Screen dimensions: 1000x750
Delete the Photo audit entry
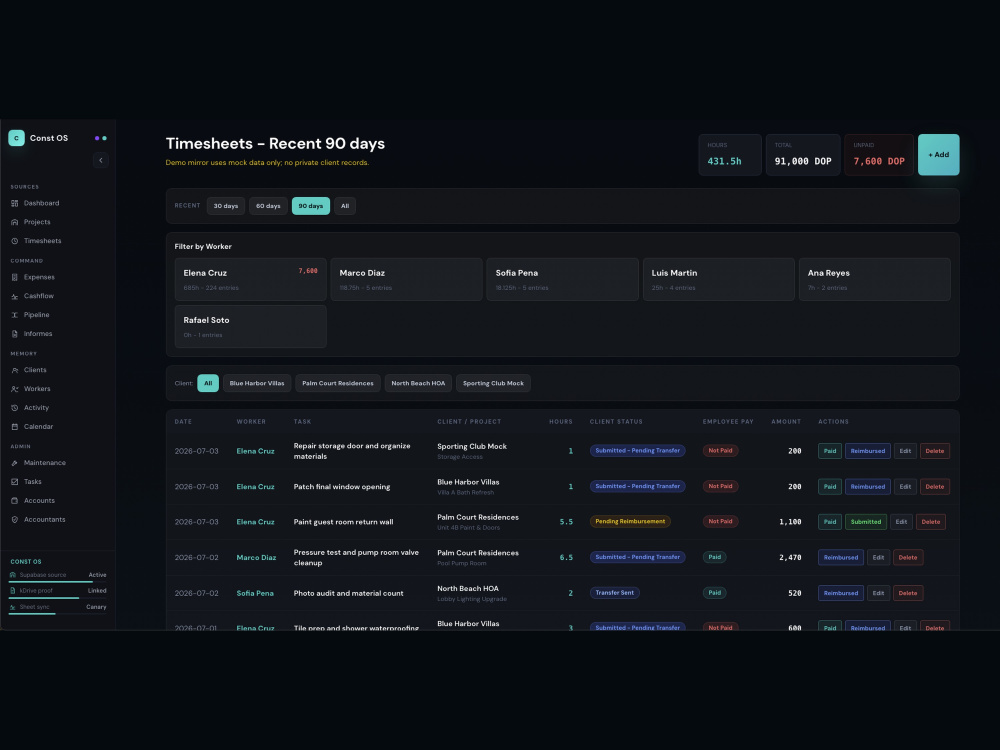[x=908, y=593]
